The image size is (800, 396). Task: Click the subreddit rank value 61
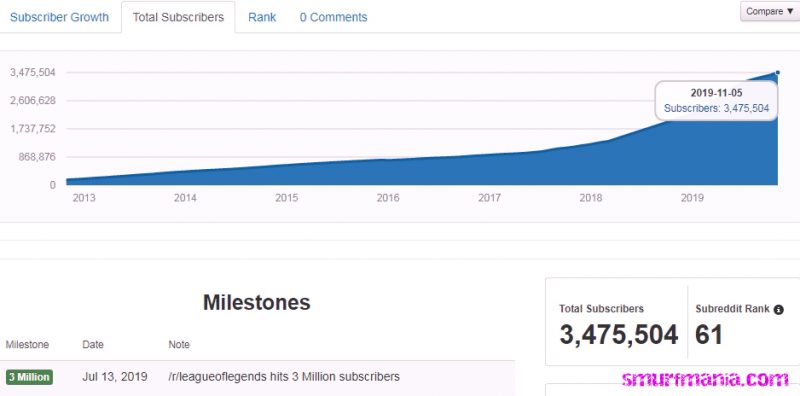[709, 335]
